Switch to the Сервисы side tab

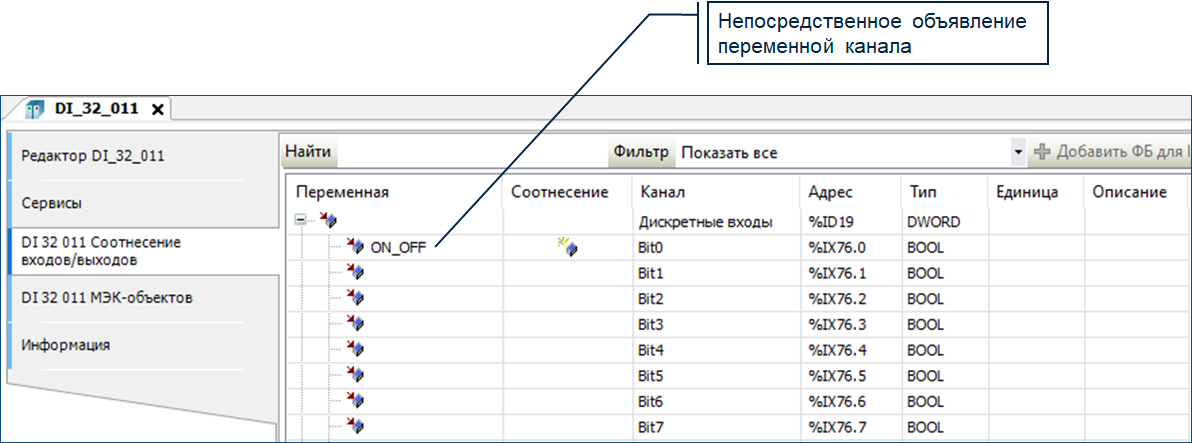tap(52, 203)
